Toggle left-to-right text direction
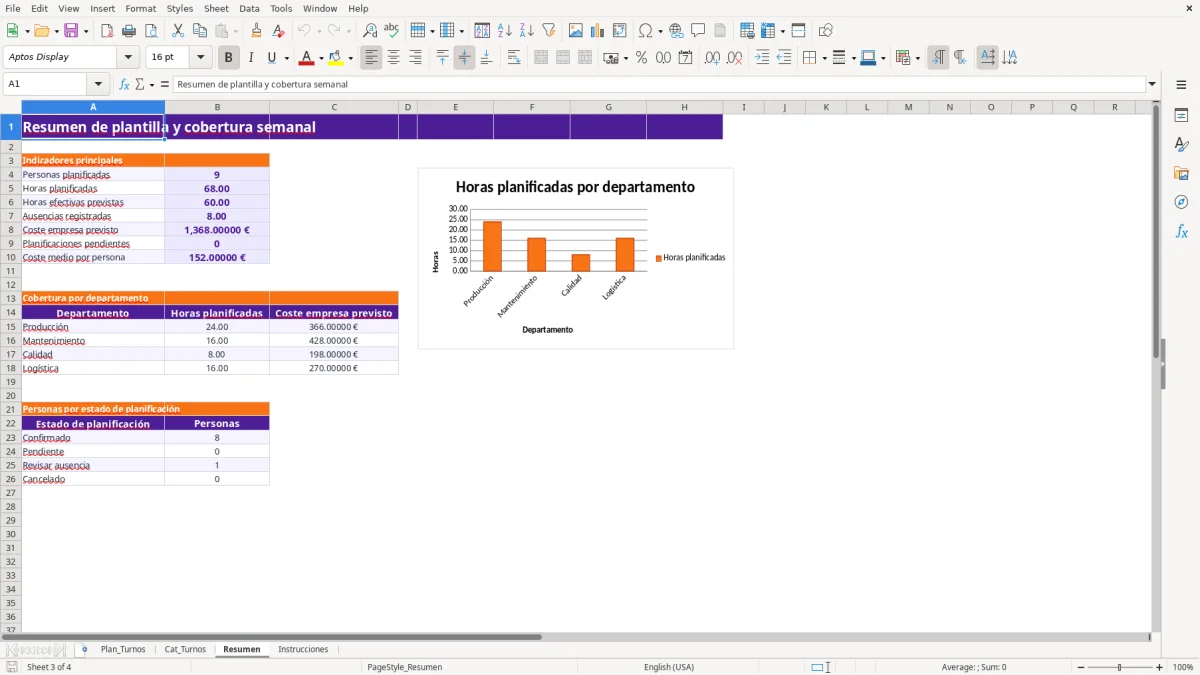The image size is (1200, 675). 938,58
